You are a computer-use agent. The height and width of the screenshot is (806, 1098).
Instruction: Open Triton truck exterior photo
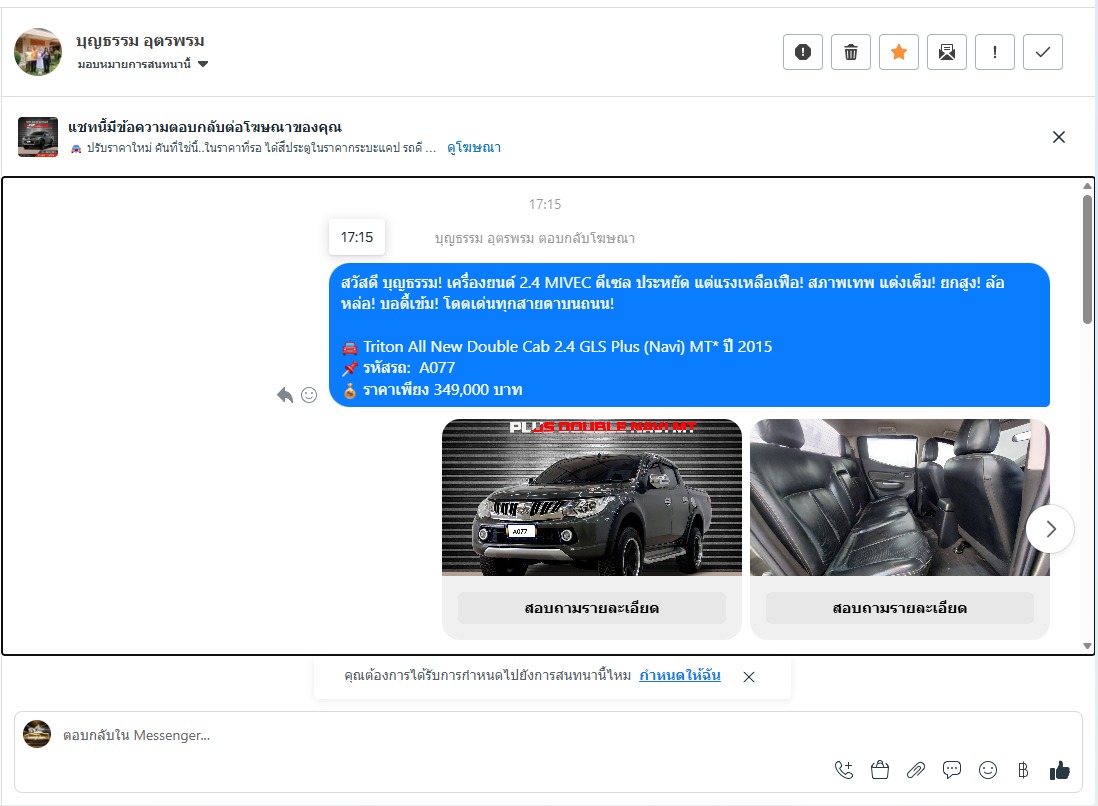592,498
